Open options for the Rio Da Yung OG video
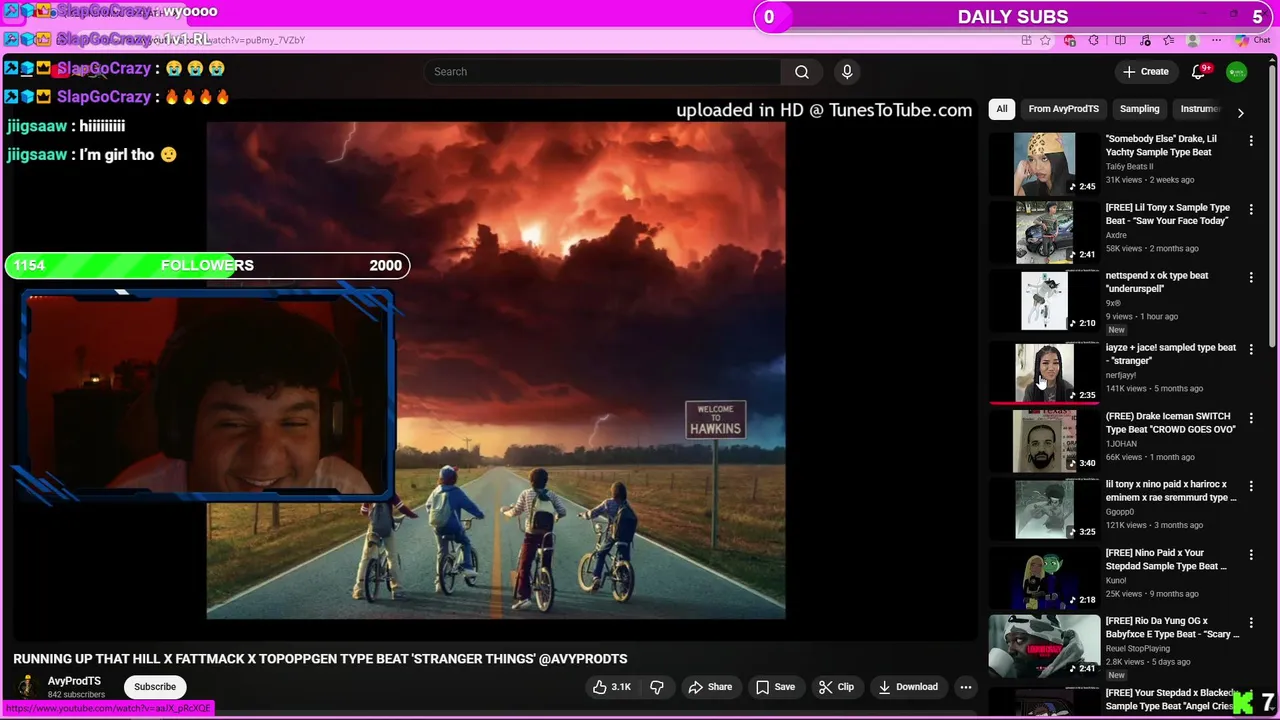The image size is (1280, 720). [1250, 621]
